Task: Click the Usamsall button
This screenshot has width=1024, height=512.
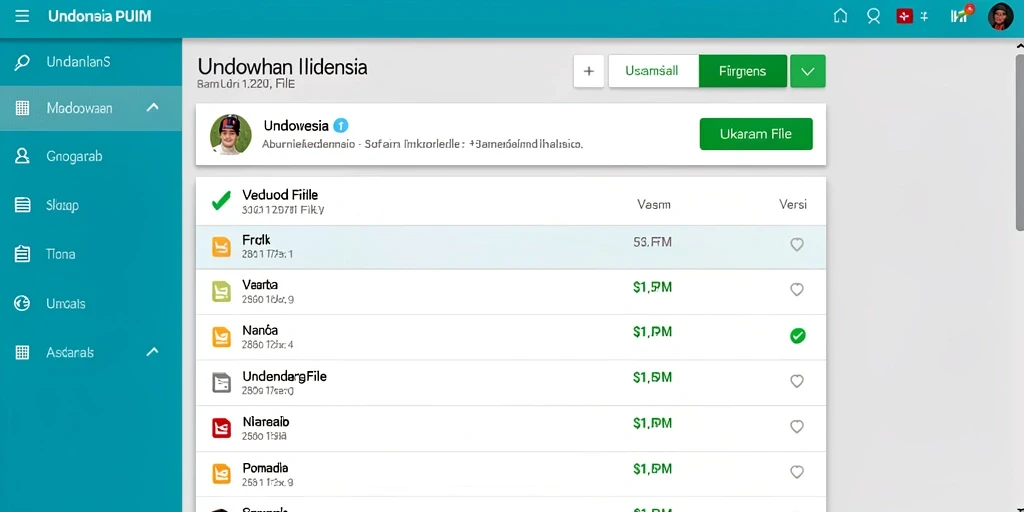Action: pyautogui.click(x=653, y=71)
